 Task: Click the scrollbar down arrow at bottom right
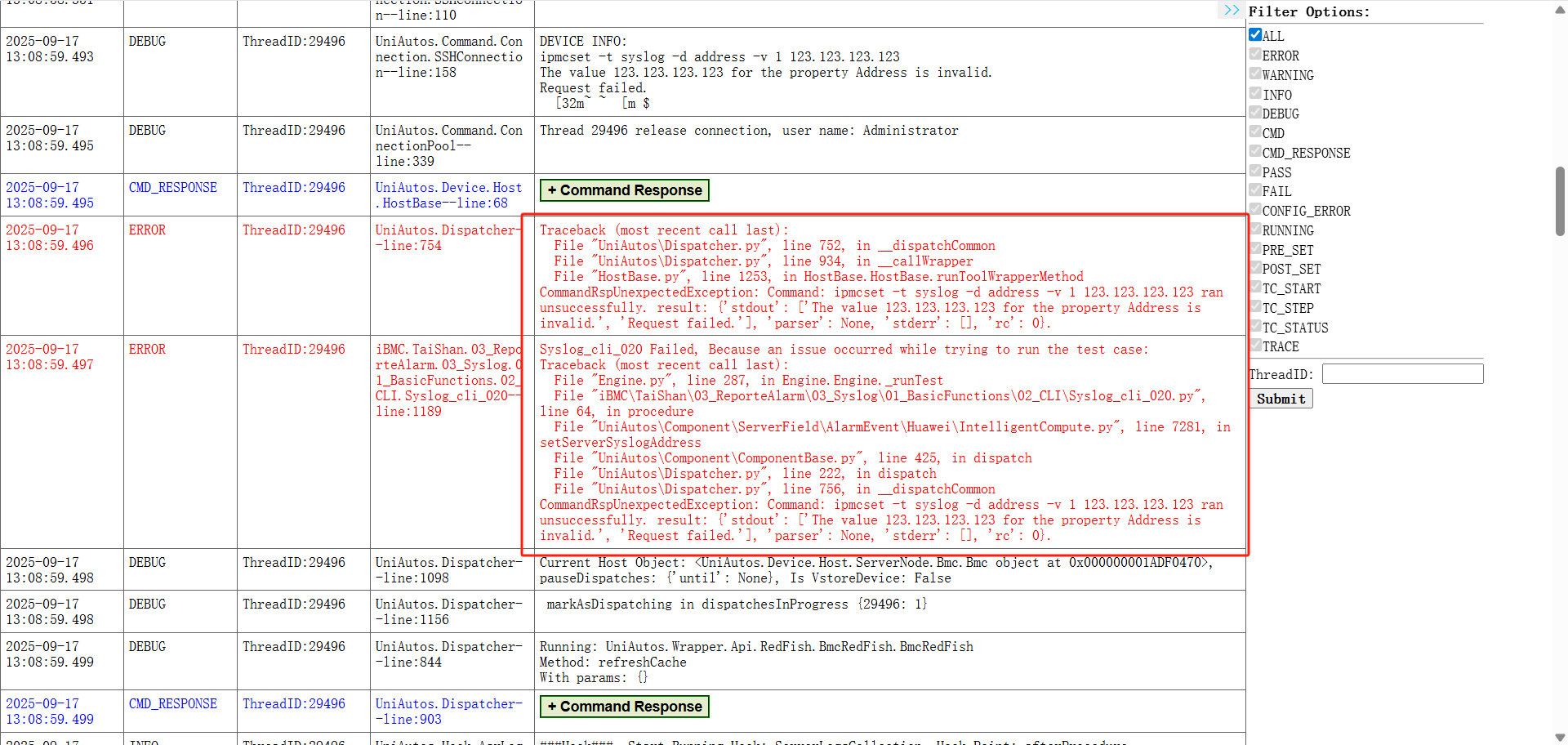(1560, 738)
